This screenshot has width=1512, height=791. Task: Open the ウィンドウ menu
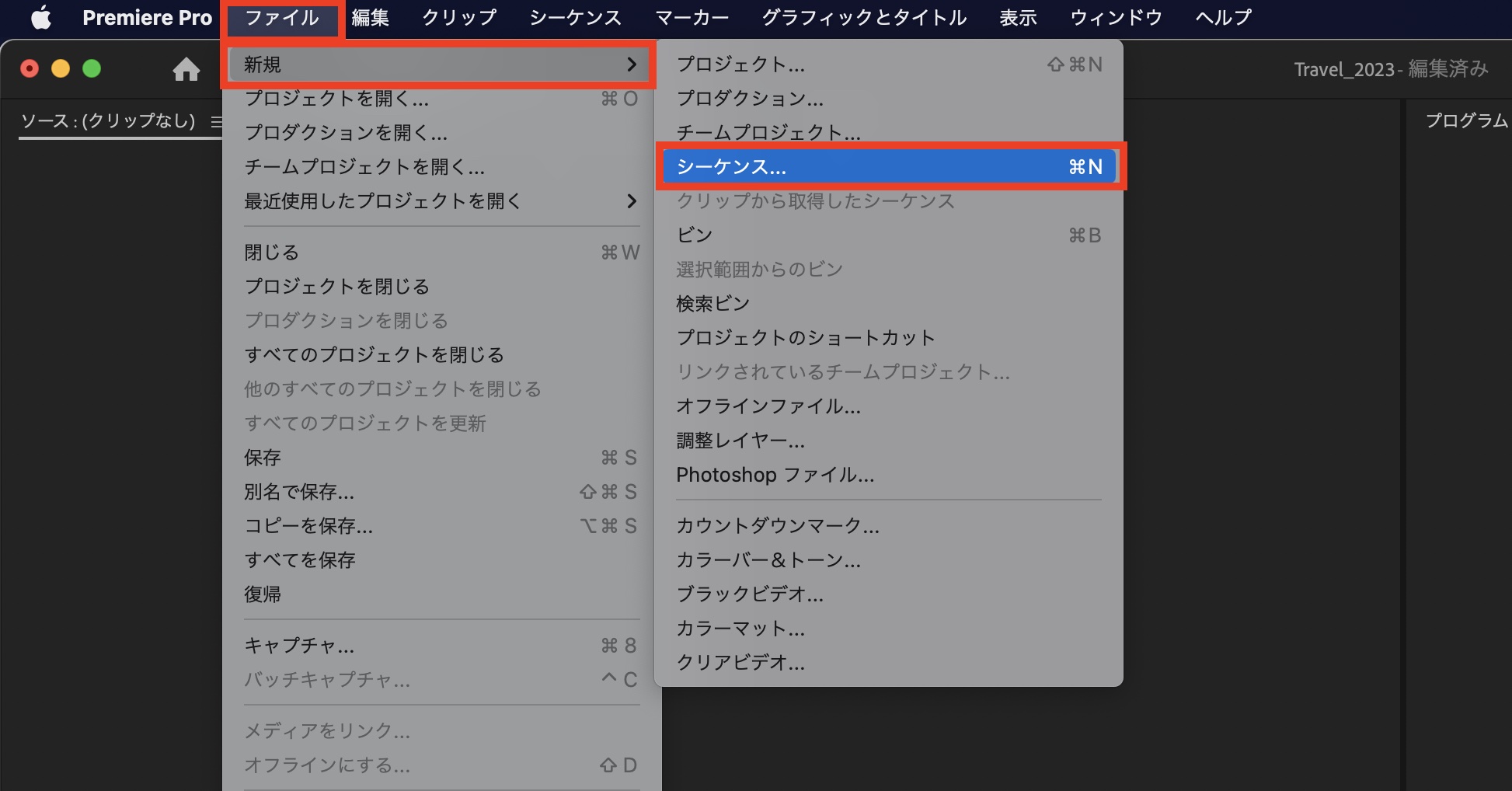point(1116,17)
